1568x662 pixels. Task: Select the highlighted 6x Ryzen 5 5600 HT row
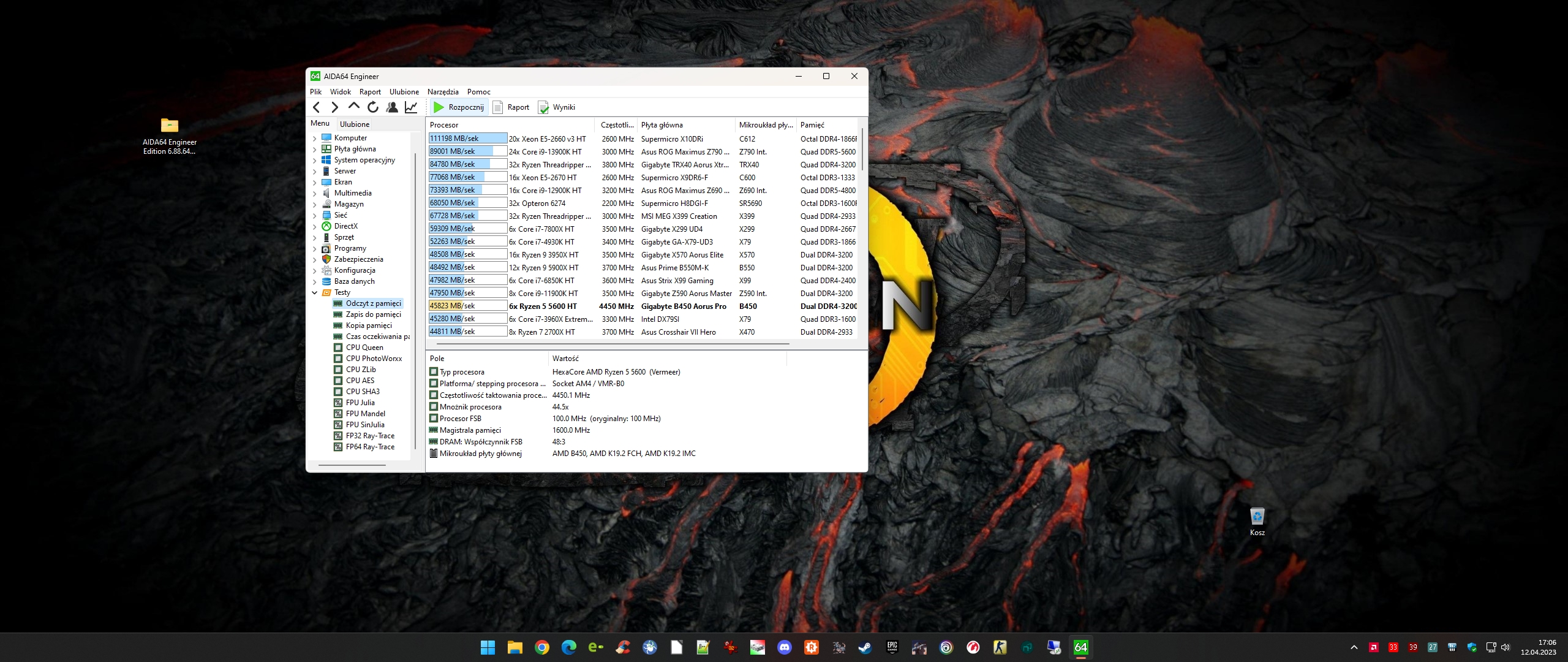(x=642, y=306)
